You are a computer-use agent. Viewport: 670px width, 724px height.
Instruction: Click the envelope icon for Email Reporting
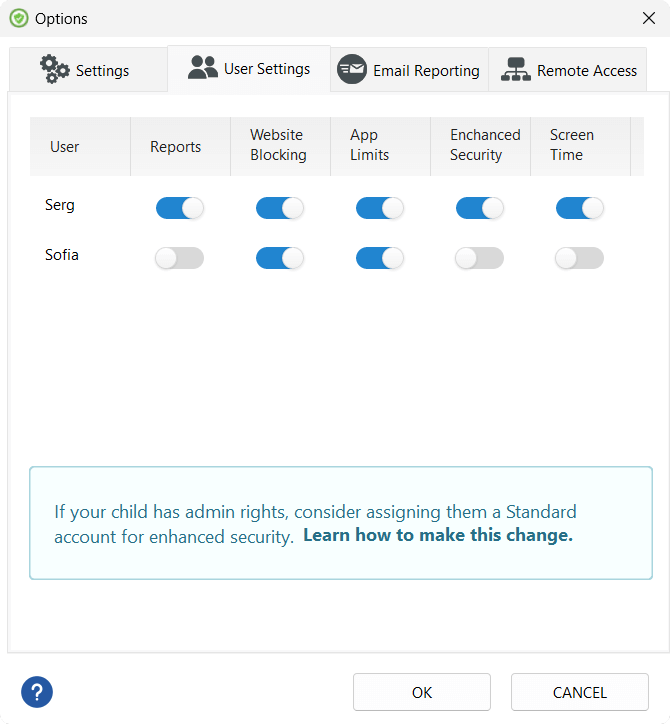(x=352, y=69)
